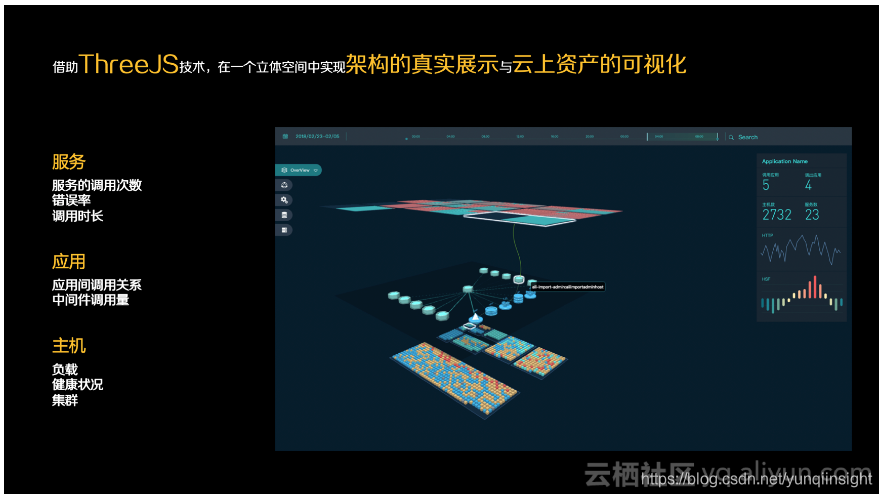
Task: Click the date range text in the top bar
Action: (318, 136)
